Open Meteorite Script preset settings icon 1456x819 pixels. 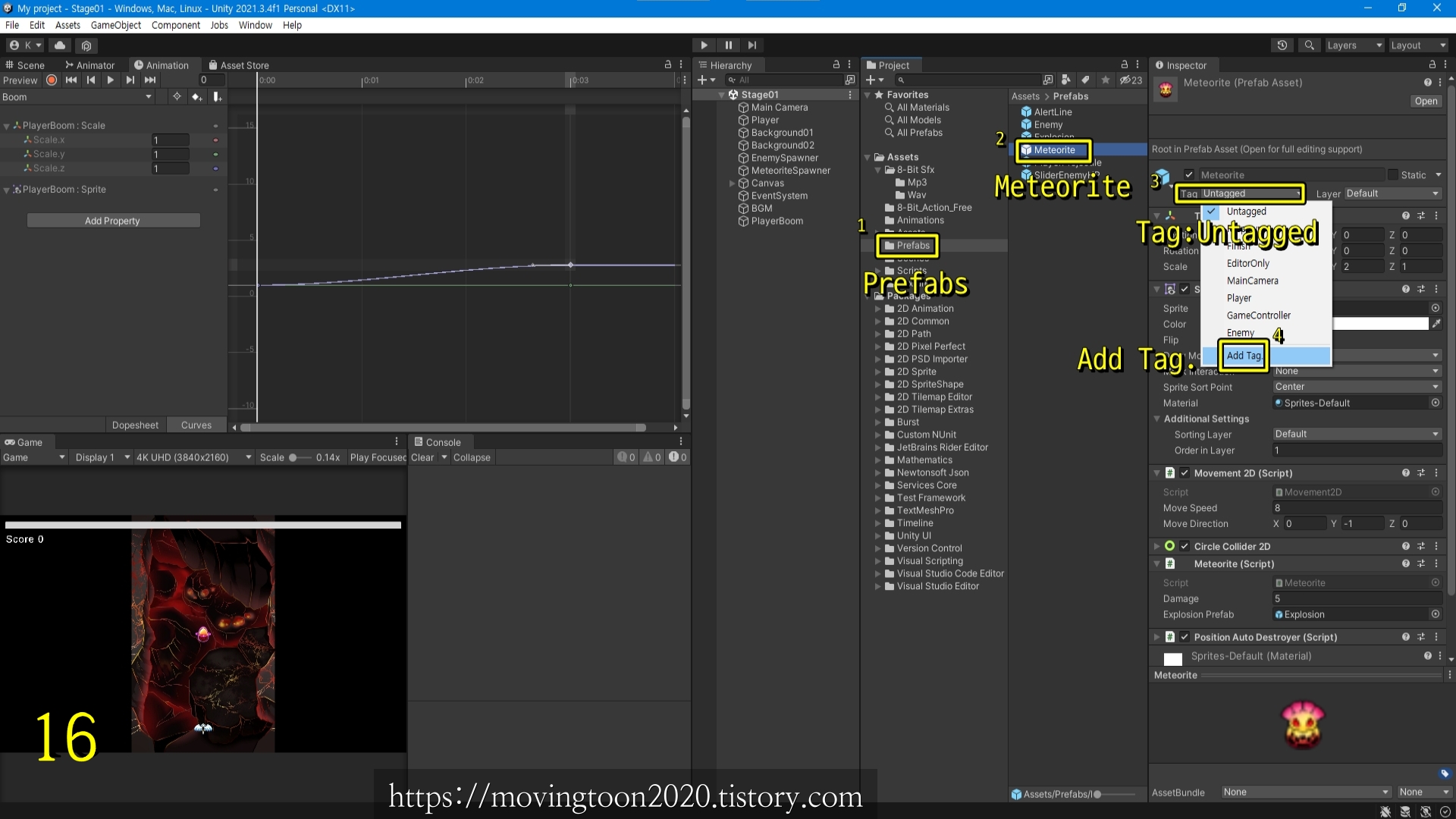pyautogui.click(x=1421, y=564)
